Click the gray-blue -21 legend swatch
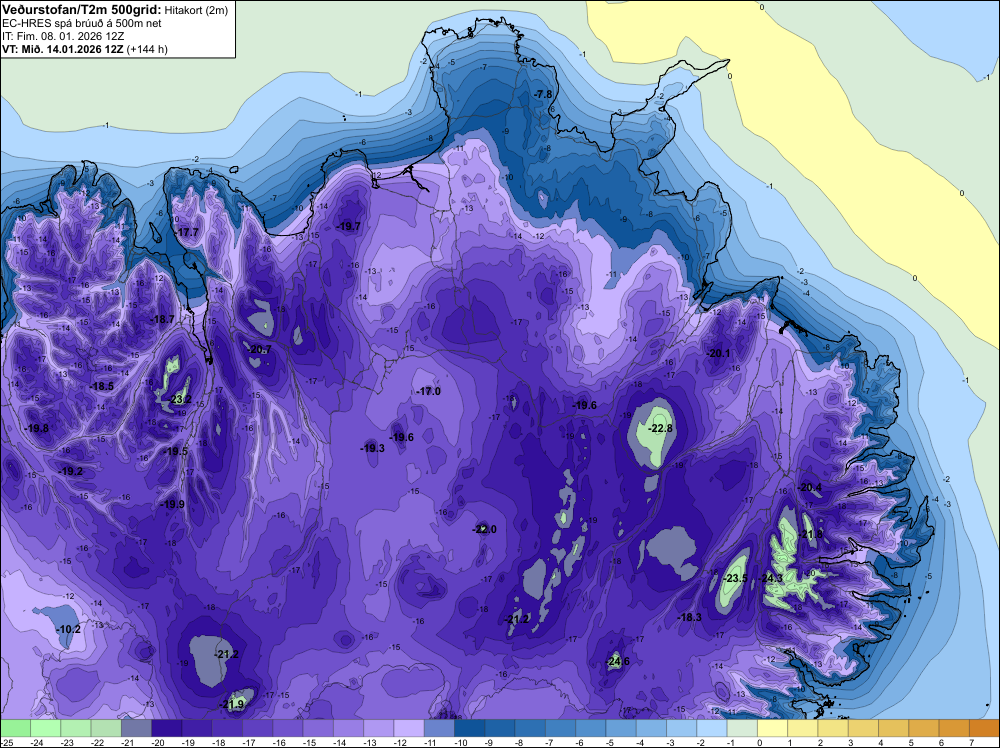1000x748 pixels. [136, 728]
